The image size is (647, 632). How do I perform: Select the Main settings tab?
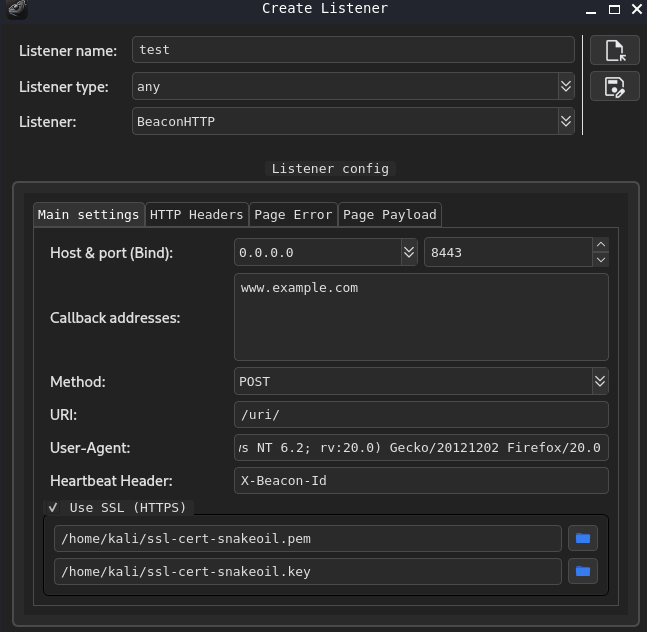(88, 214)
